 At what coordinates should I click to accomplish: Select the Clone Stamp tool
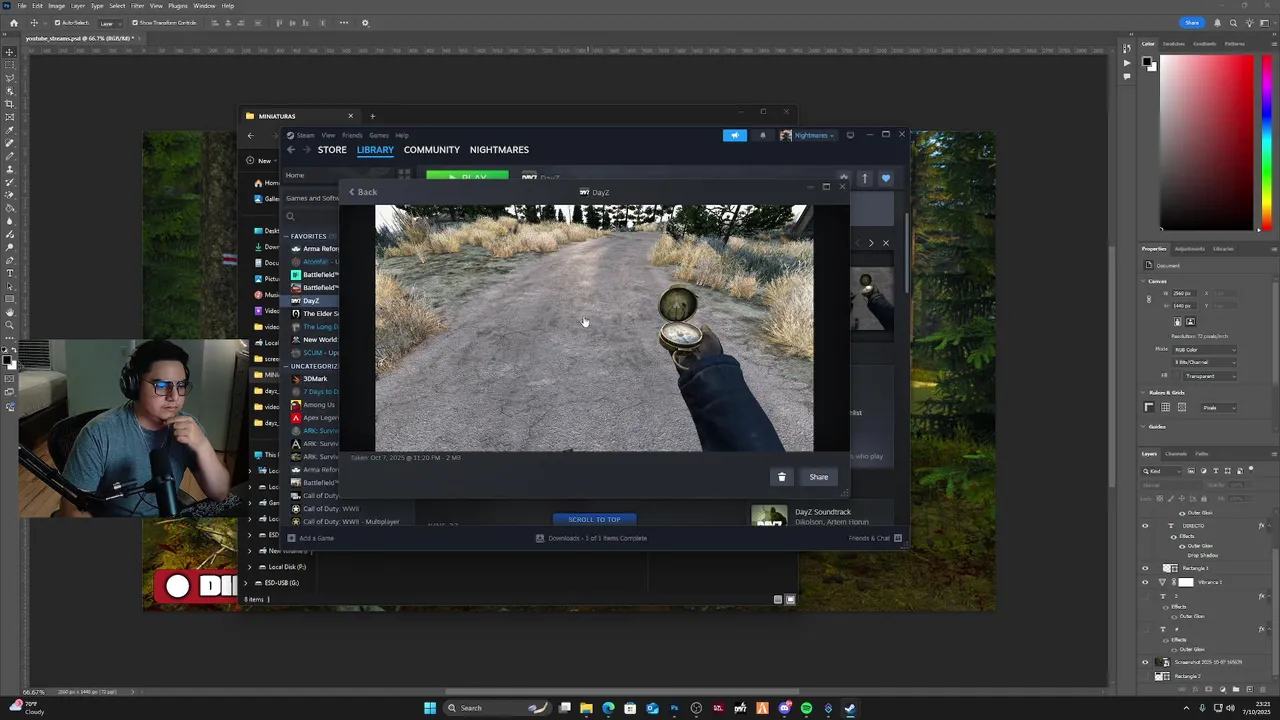10,169
